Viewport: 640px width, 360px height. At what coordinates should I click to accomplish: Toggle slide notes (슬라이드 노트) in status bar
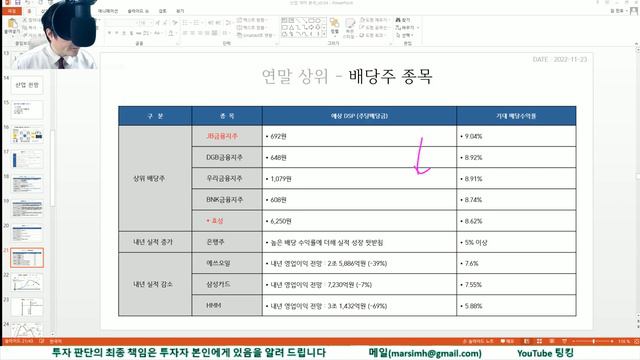(478, 341)
